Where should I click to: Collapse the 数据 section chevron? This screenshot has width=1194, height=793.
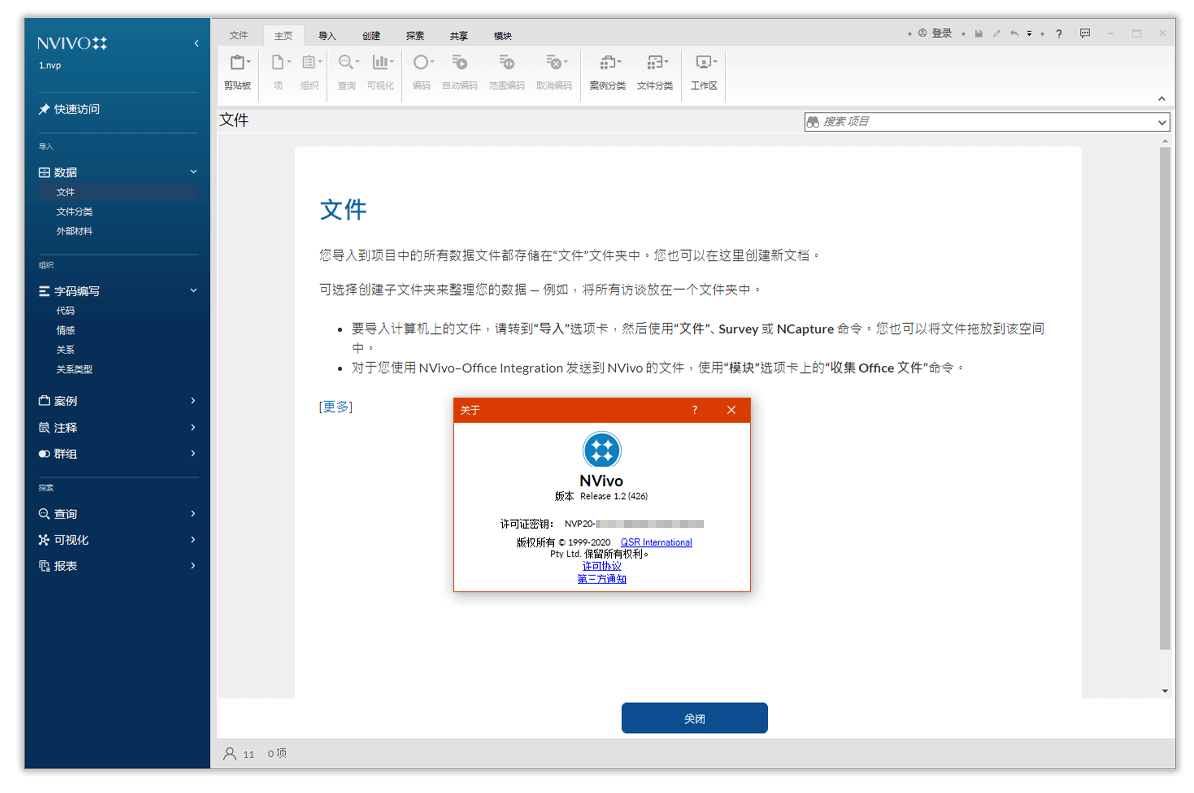(193, 172)
